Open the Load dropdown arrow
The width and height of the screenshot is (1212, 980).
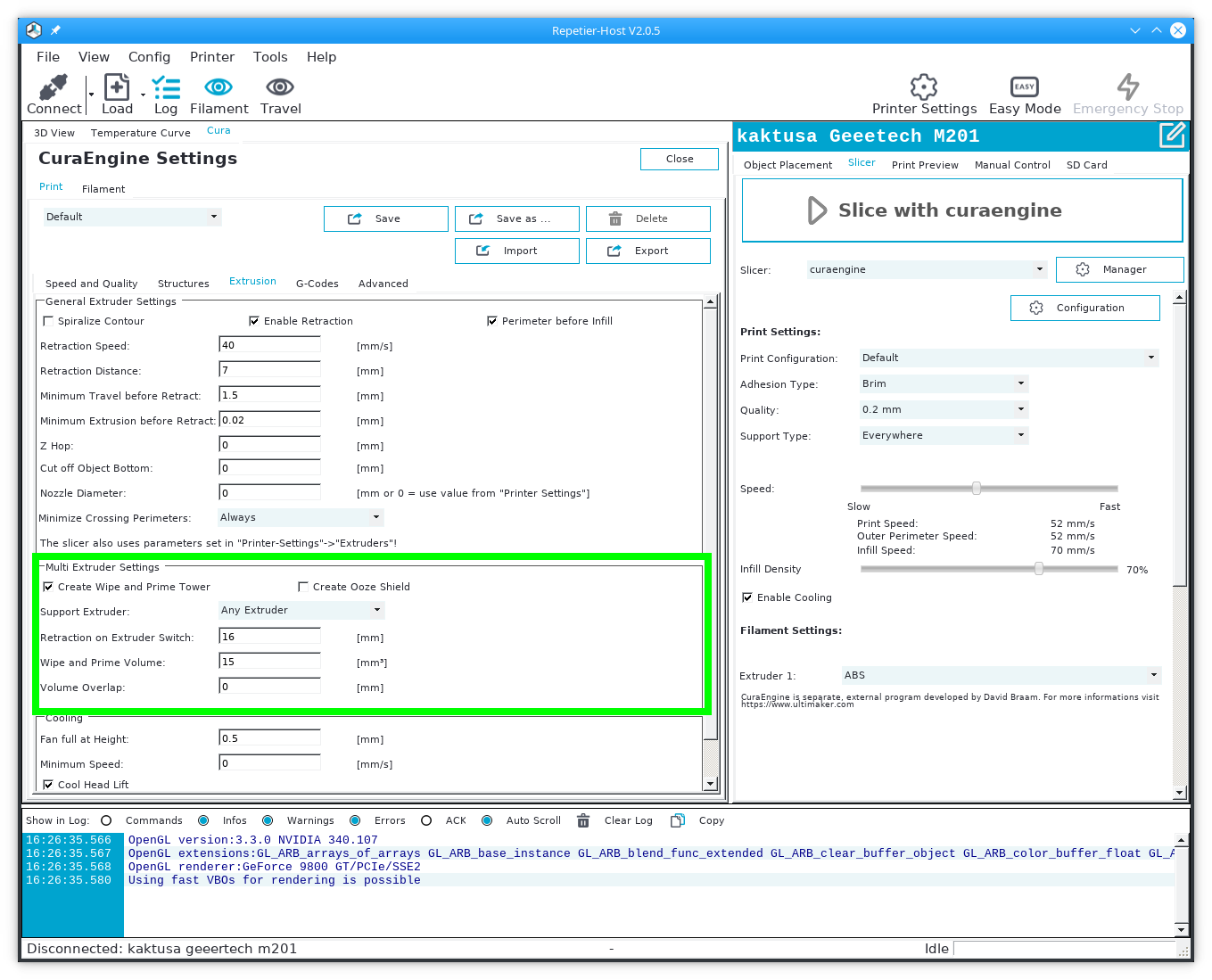(143, 95)
